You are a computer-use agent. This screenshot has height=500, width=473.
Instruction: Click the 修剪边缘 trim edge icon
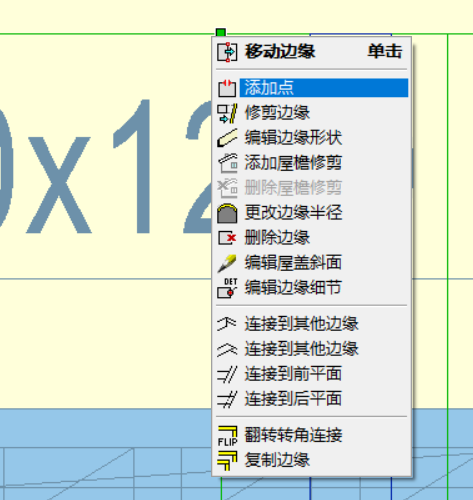pyautogui.click(x=227, y=113)
